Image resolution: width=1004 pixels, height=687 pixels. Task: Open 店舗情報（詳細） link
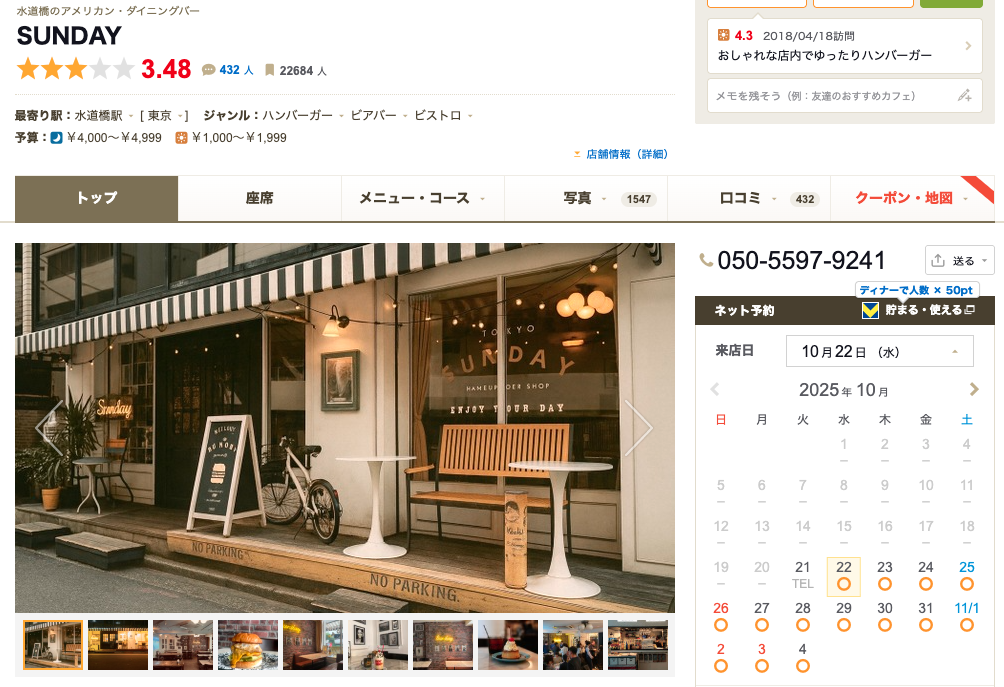(x=625, y=154)
